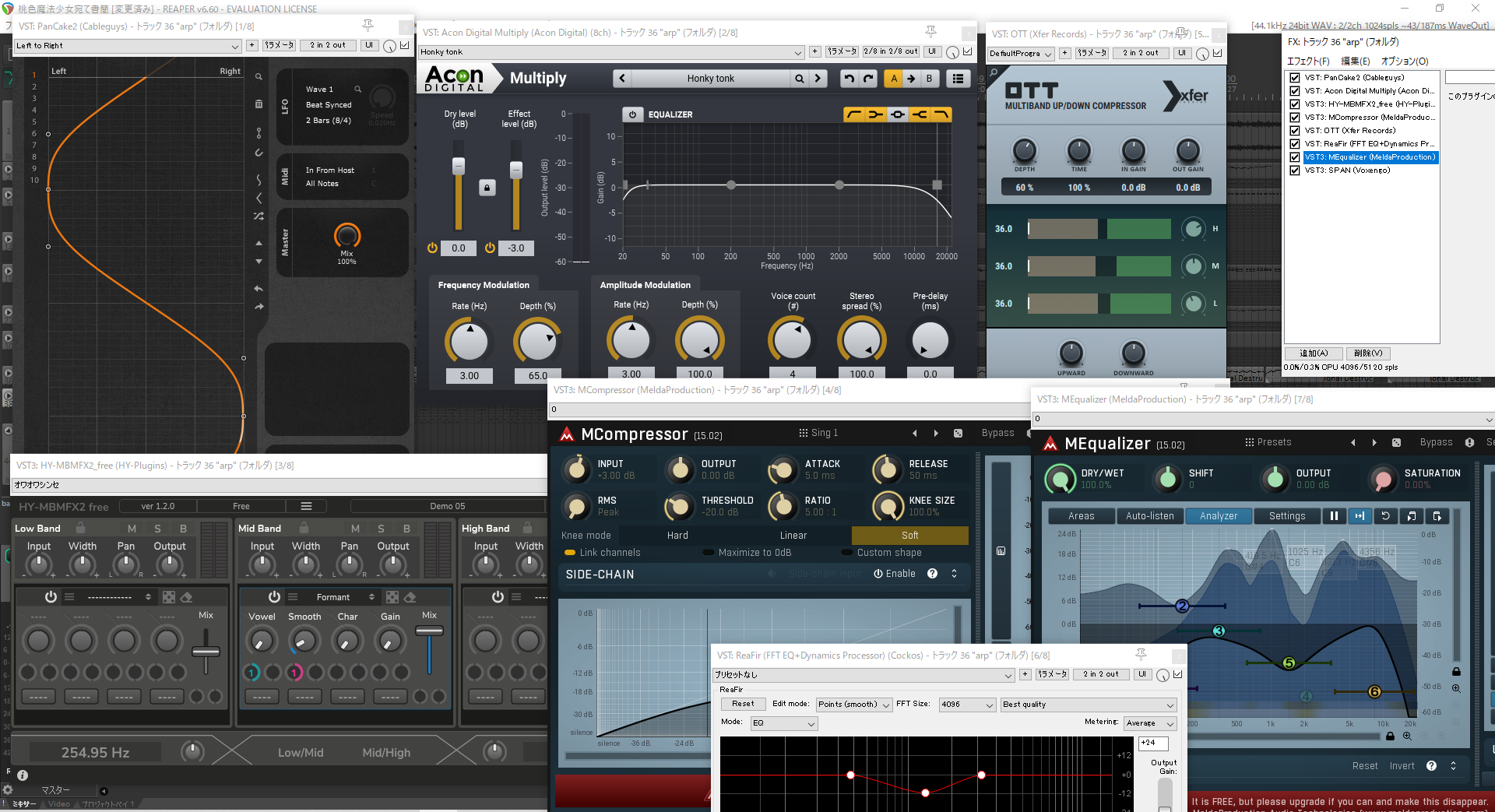Toggle the EQUALIZER power button in Multiply
This screenshot has height=812, width=1495.
tap(632, 114)
